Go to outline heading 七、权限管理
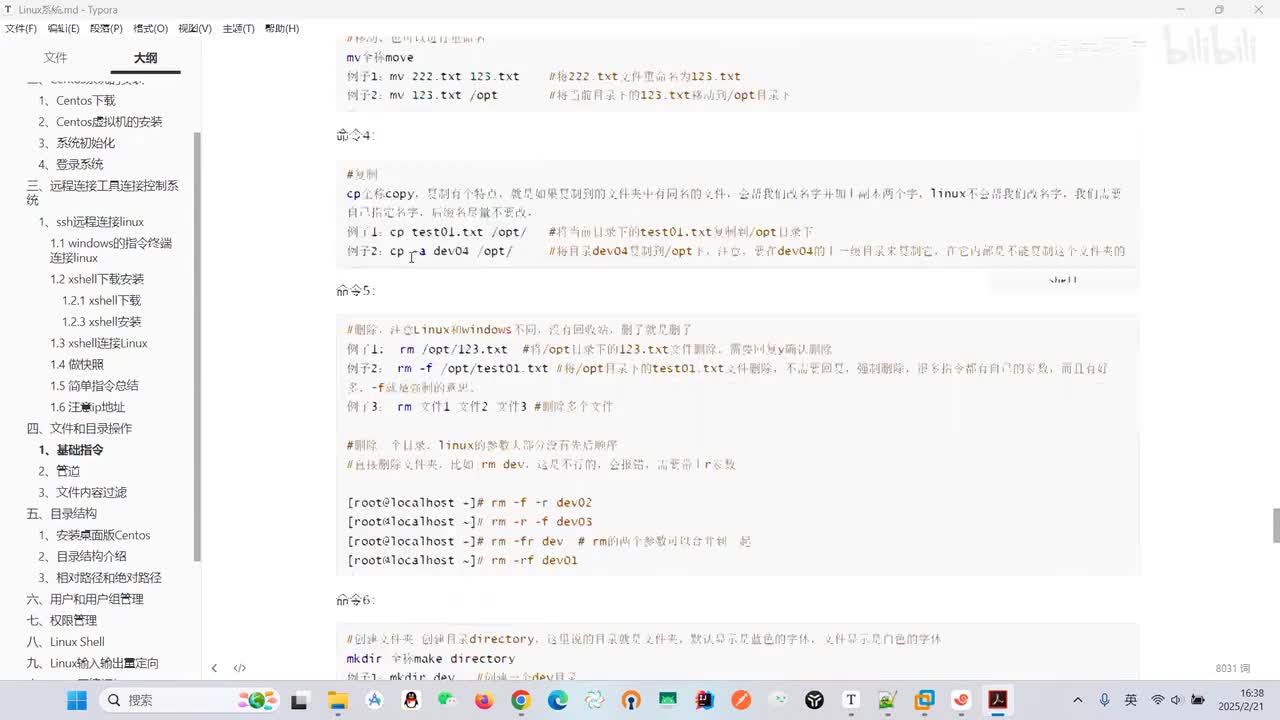1280x720 pixels. pyautogui.click(x=61, y=620)
